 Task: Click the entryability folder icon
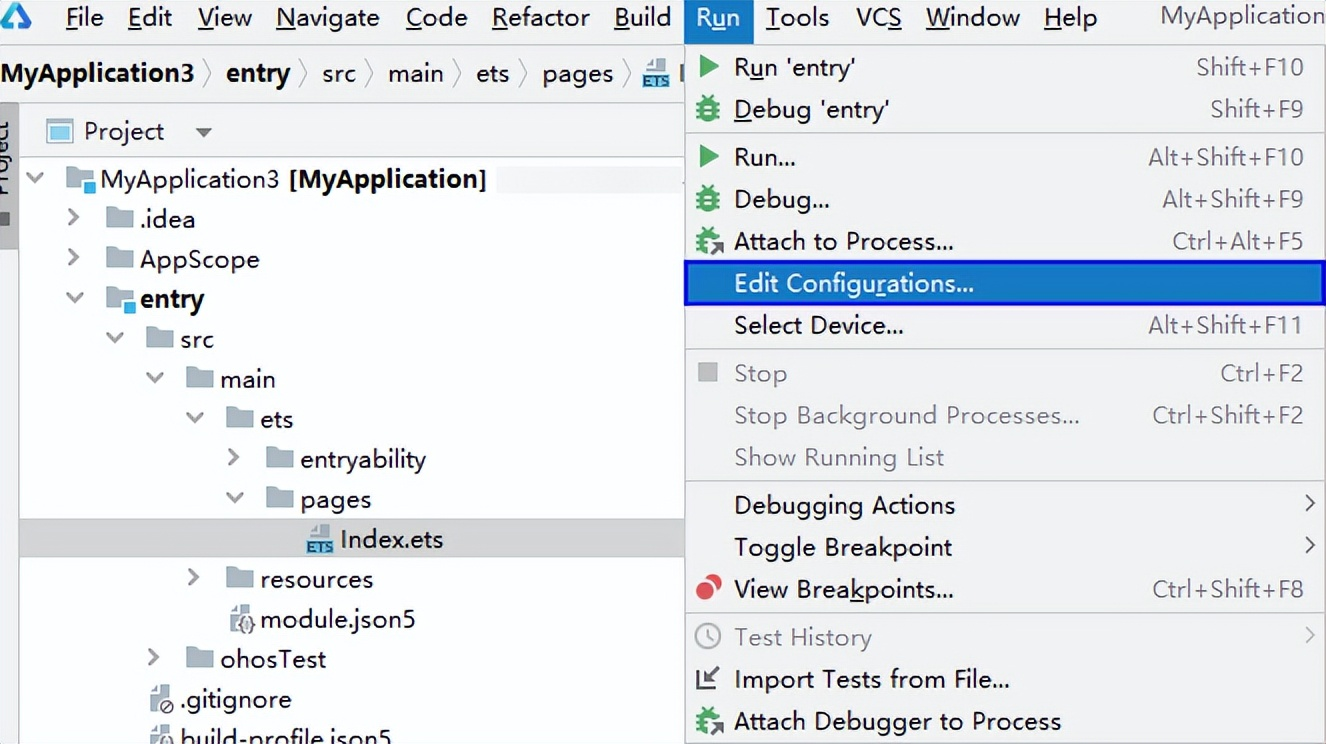pos(280,458)
